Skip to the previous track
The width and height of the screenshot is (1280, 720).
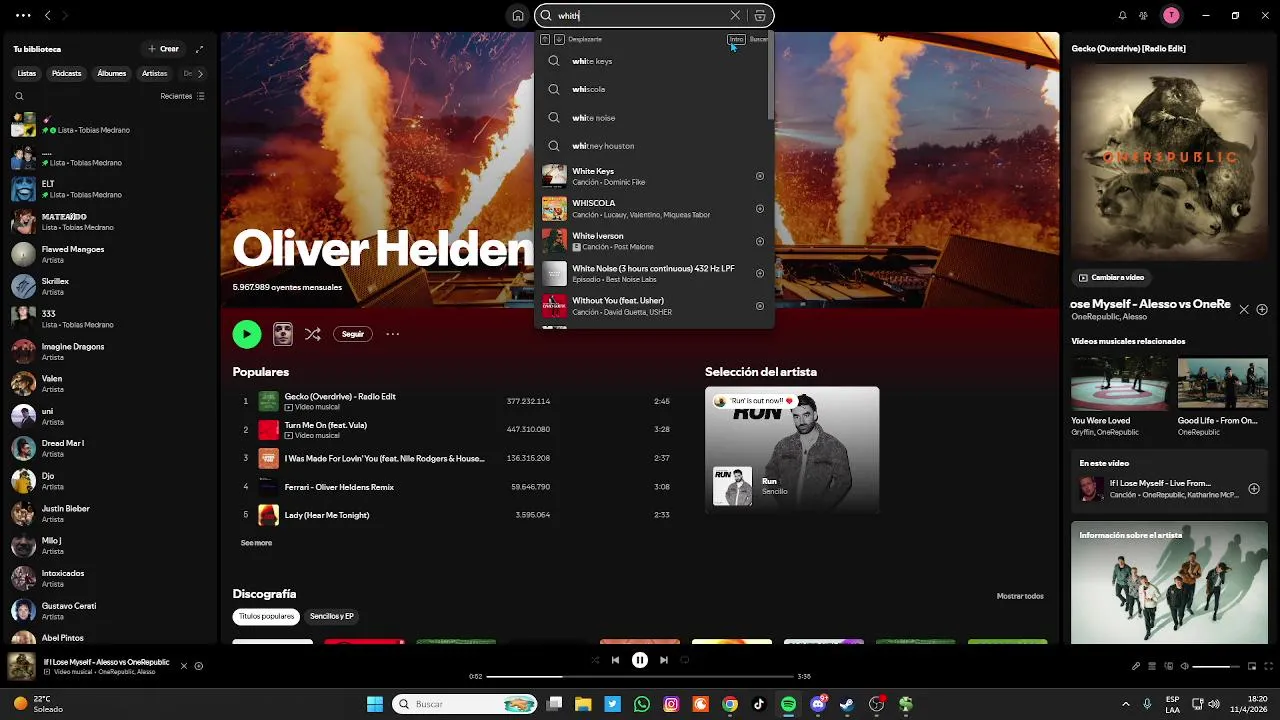click(615, 660)
